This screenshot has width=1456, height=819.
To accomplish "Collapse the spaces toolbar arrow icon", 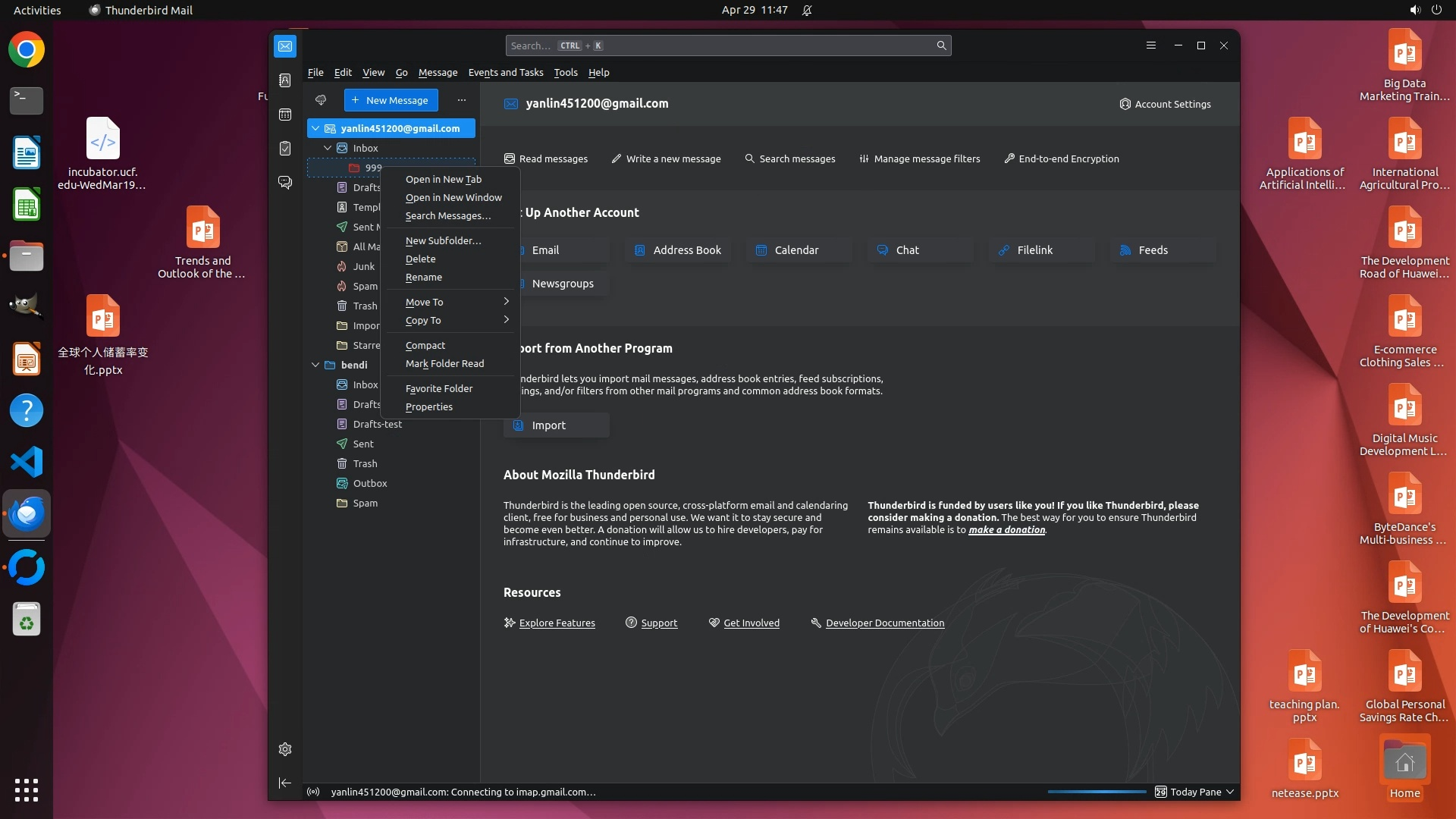I will point(285,783).
